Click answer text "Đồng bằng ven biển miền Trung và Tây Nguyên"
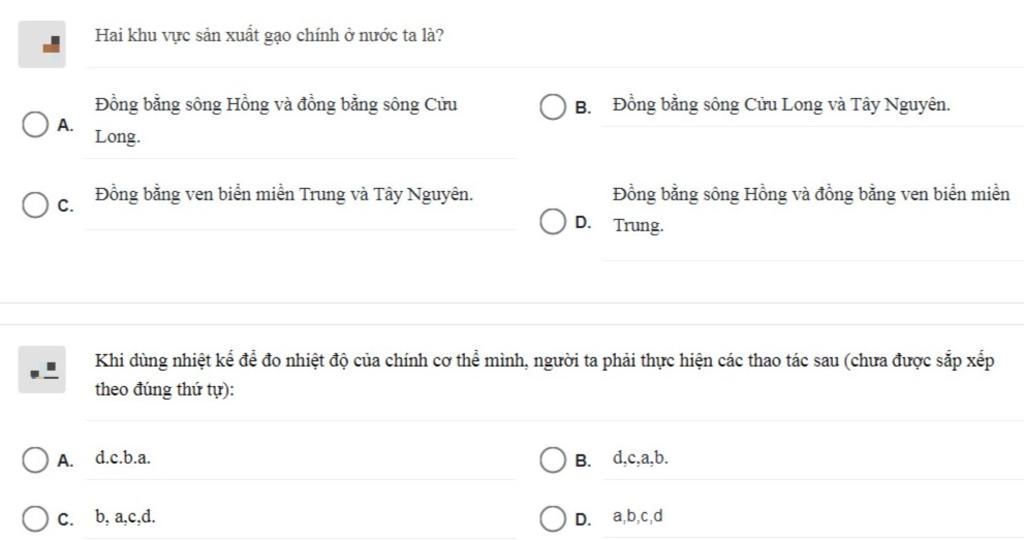The width and height of the screenshot is (1024, 540). [284, 194]
